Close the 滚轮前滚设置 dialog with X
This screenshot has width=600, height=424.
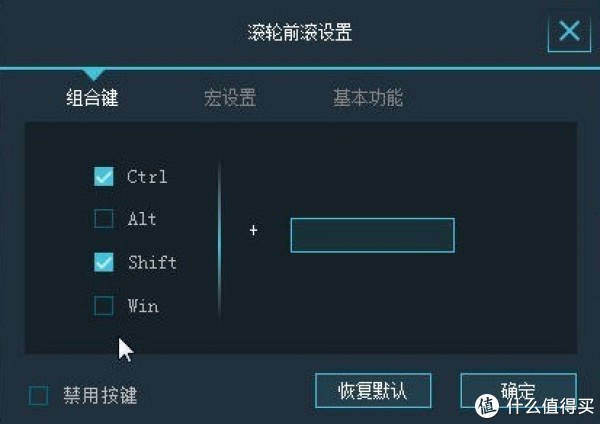pos(569,31)
